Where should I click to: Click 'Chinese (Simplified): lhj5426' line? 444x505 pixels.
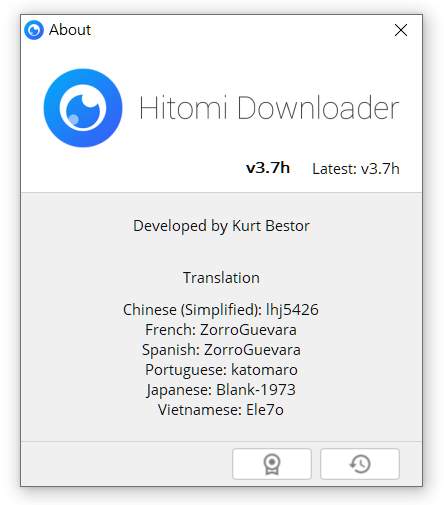[x=221, y=310]
